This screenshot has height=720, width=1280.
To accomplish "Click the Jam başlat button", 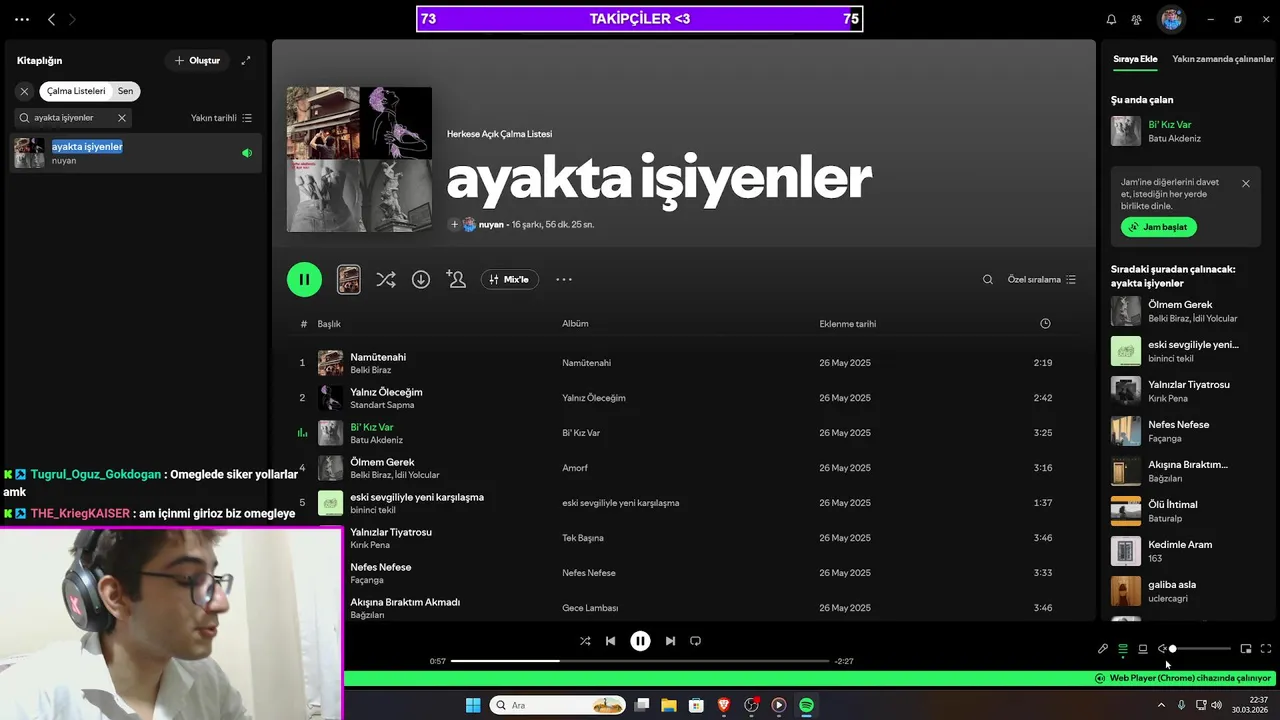I will (1158, 227).
